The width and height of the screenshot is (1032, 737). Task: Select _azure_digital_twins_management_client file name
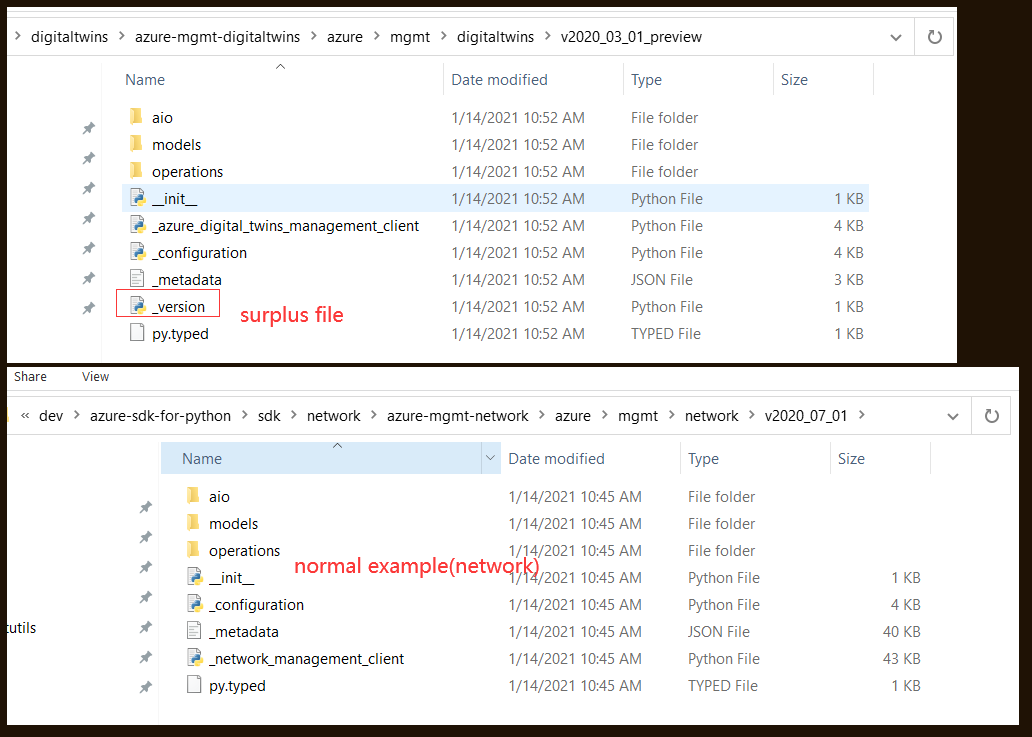(285, 226)
